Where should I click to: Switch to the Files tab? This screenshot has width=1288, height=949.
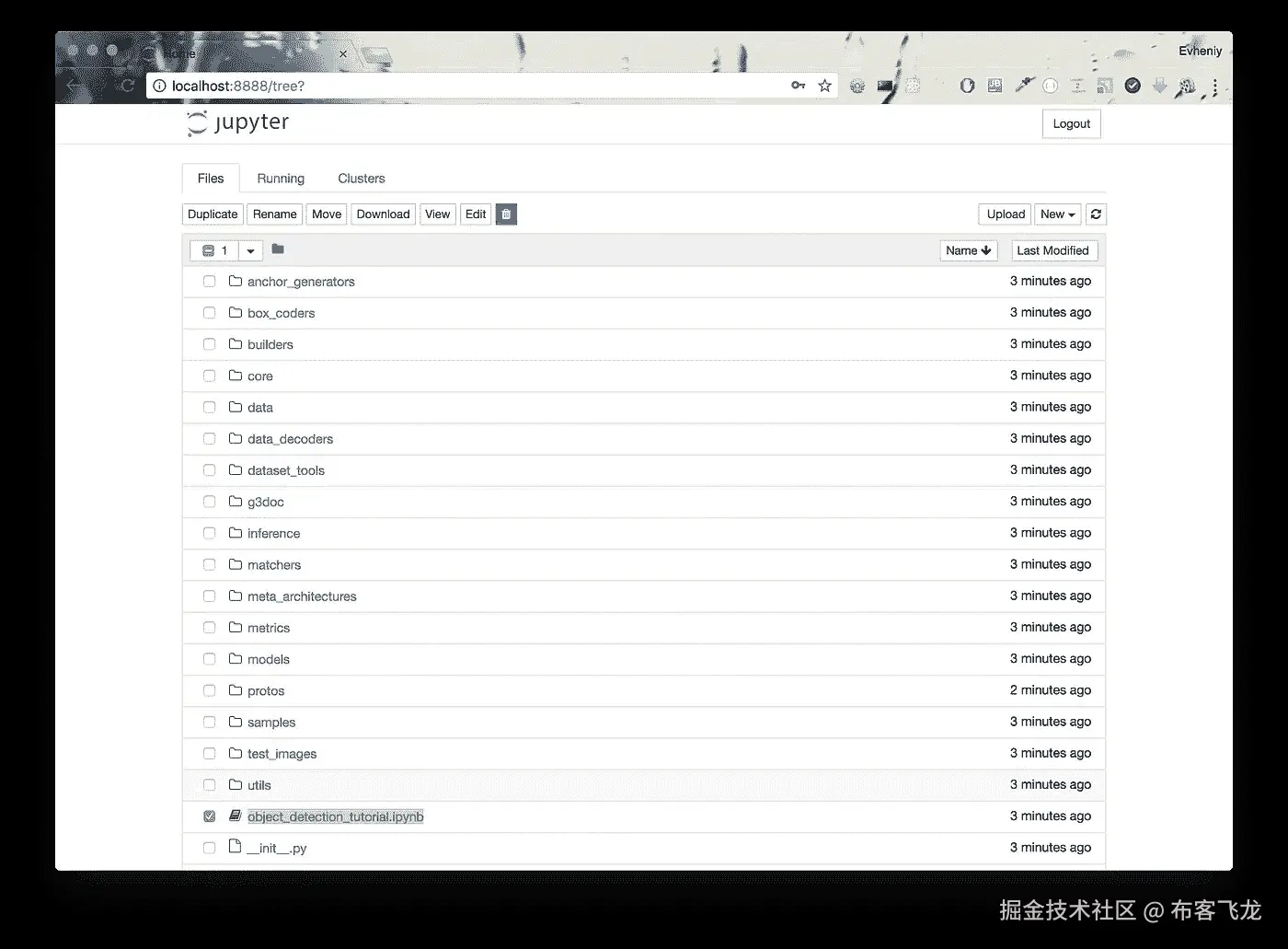tap(211, 179)
